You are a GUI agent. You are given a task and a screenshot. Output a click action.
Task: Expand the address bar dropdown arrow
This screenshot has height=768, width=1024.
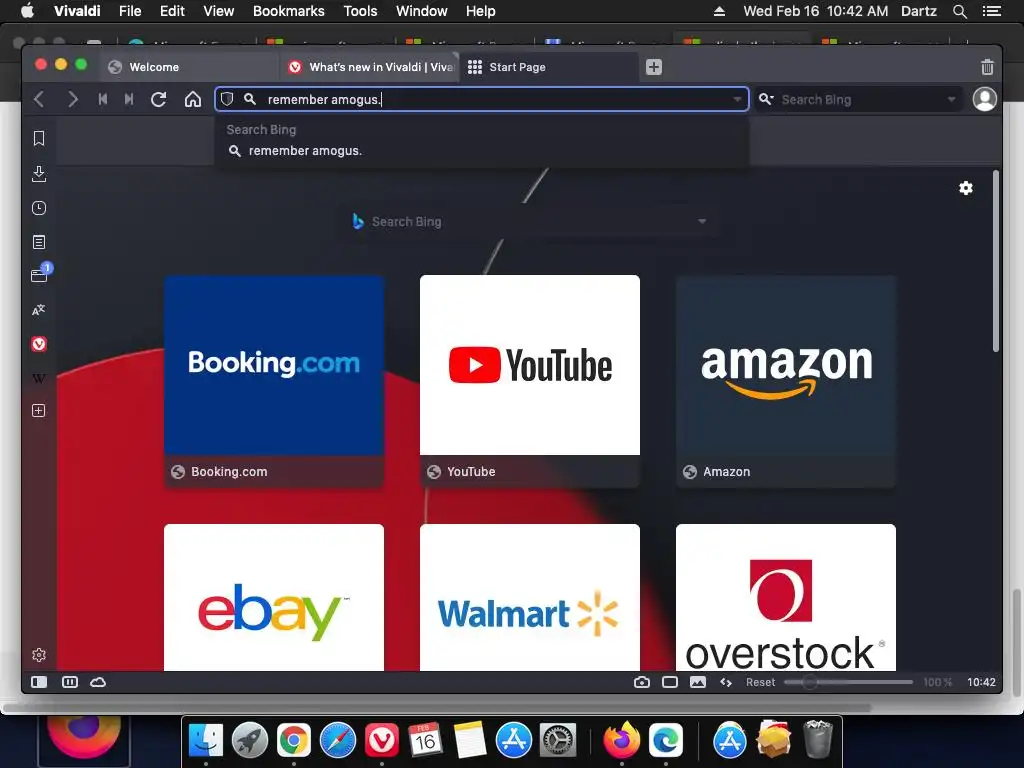[x=737, y=99]
